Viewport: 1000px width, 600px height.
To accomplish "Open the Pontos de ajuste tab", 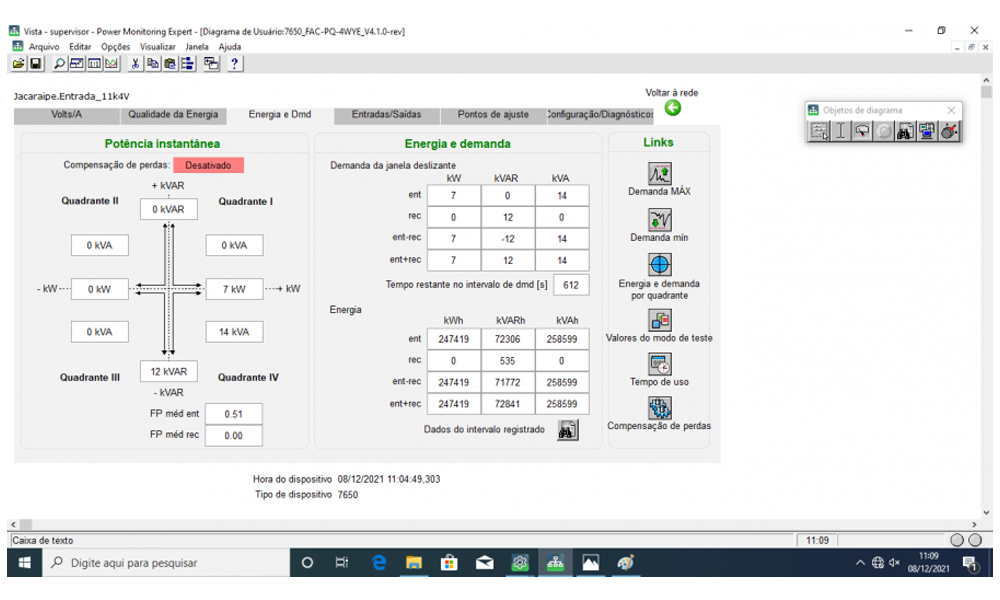I will tap(493, 115).
